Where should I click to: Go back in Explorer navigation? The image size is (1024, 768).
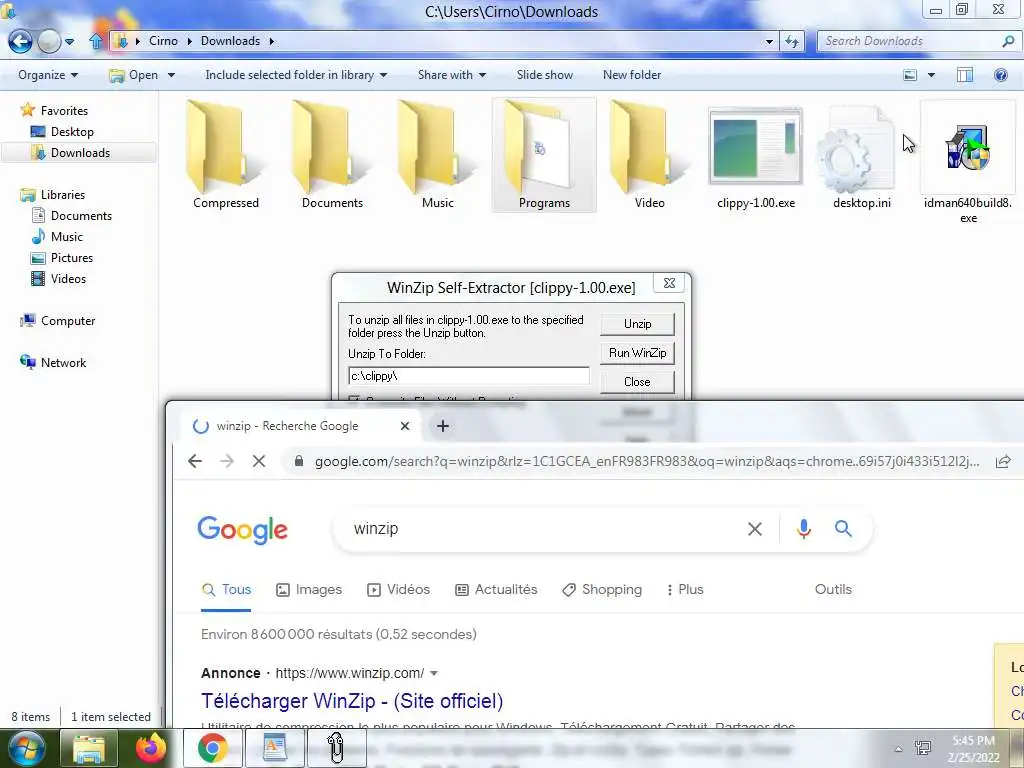tap(20, 41)
